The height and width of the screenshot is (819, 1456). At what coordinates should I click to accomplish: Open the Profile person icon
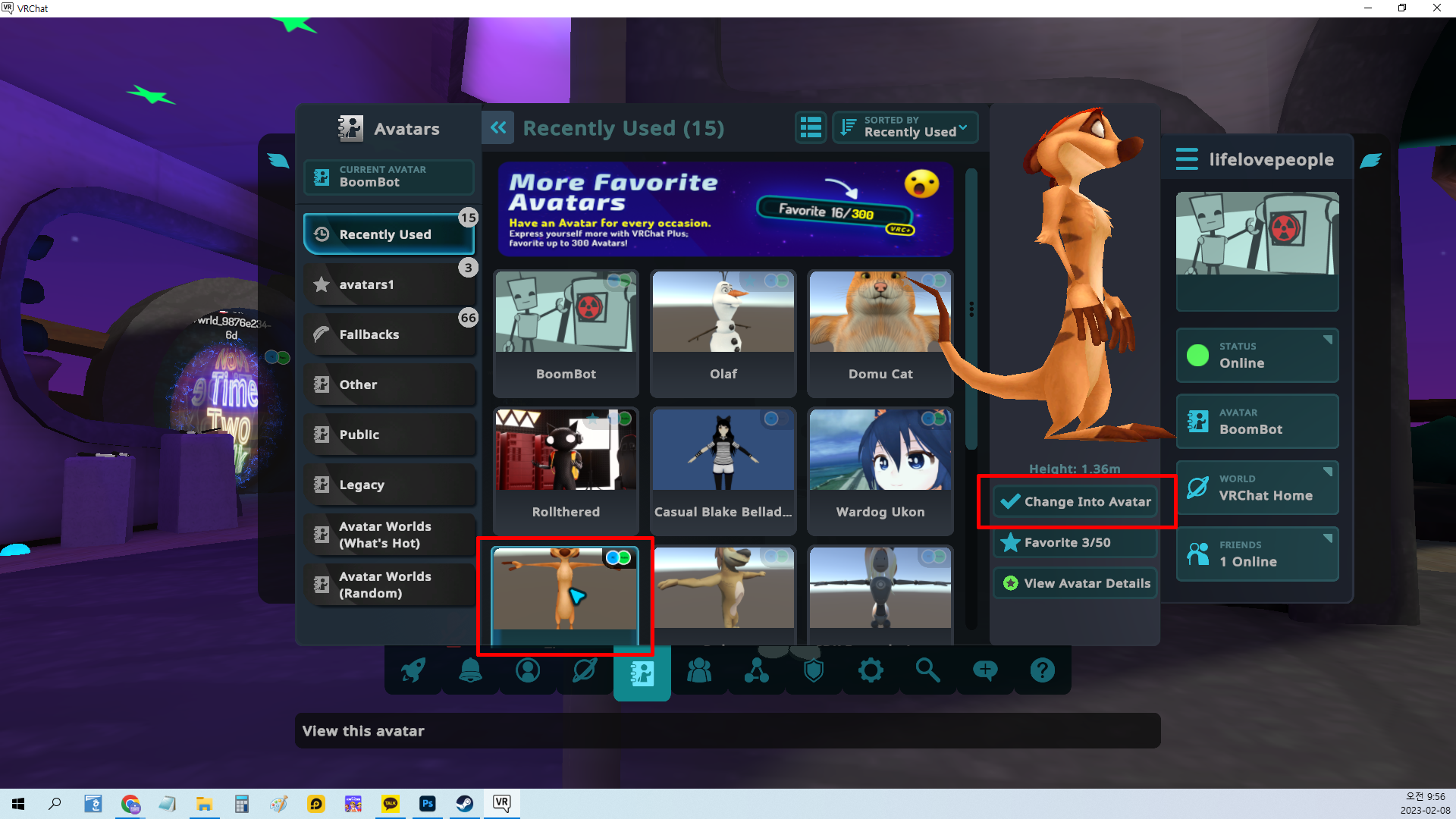click(528, 670)
